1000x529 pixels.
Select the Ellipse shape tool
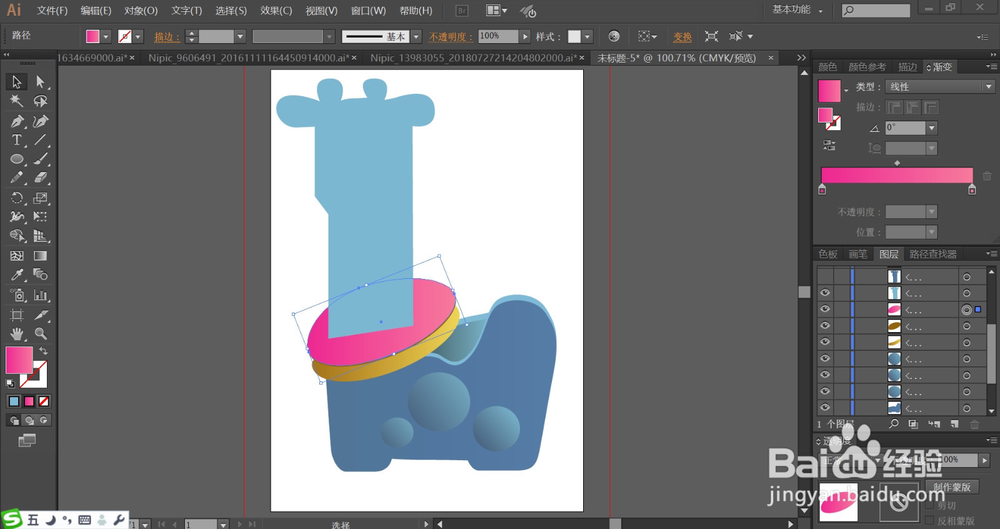click(x=17, y=159)
